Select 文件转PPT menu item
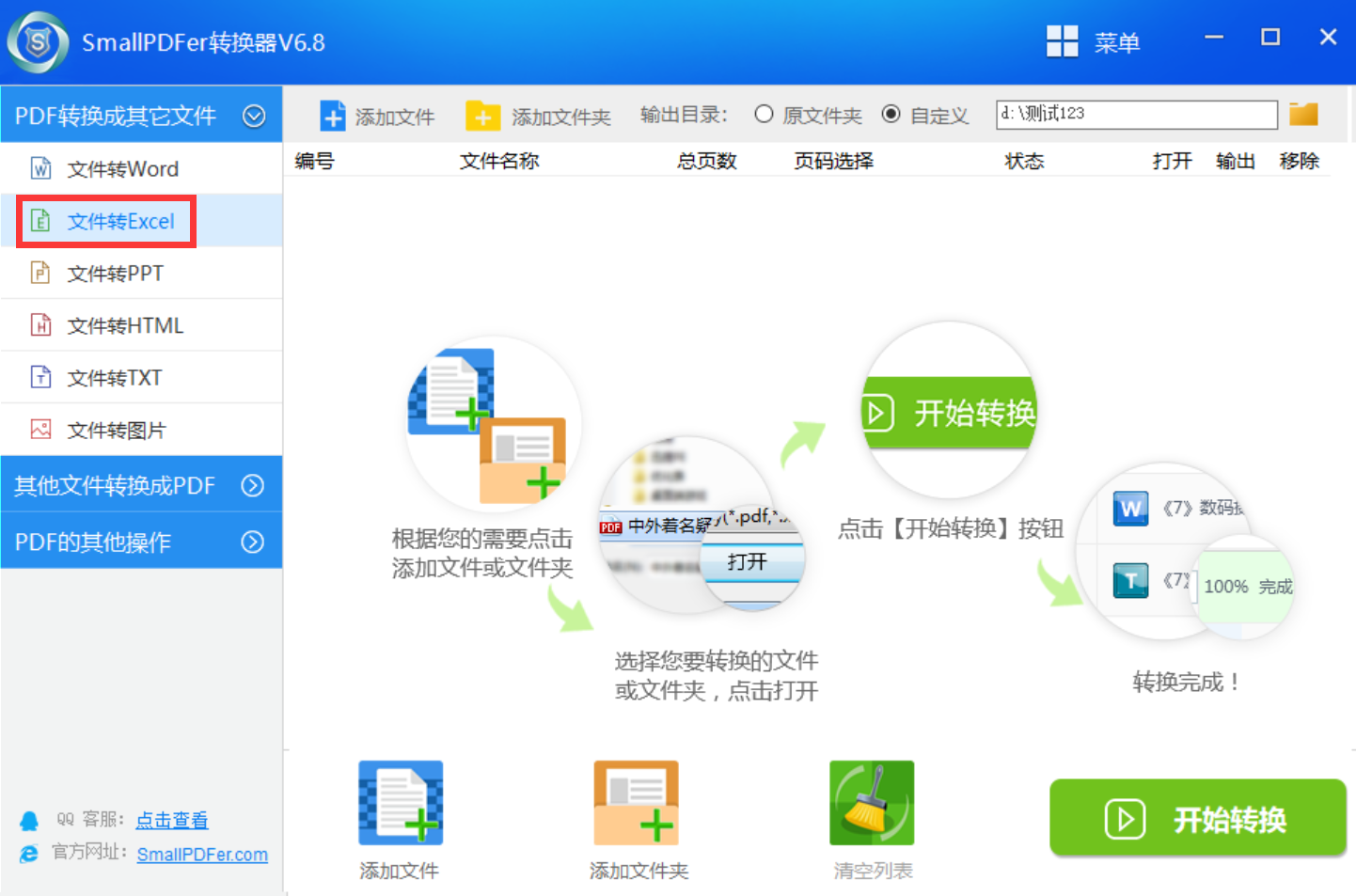Image resolution: width=1356 pixels, height=896 pixels. point(142,273)
